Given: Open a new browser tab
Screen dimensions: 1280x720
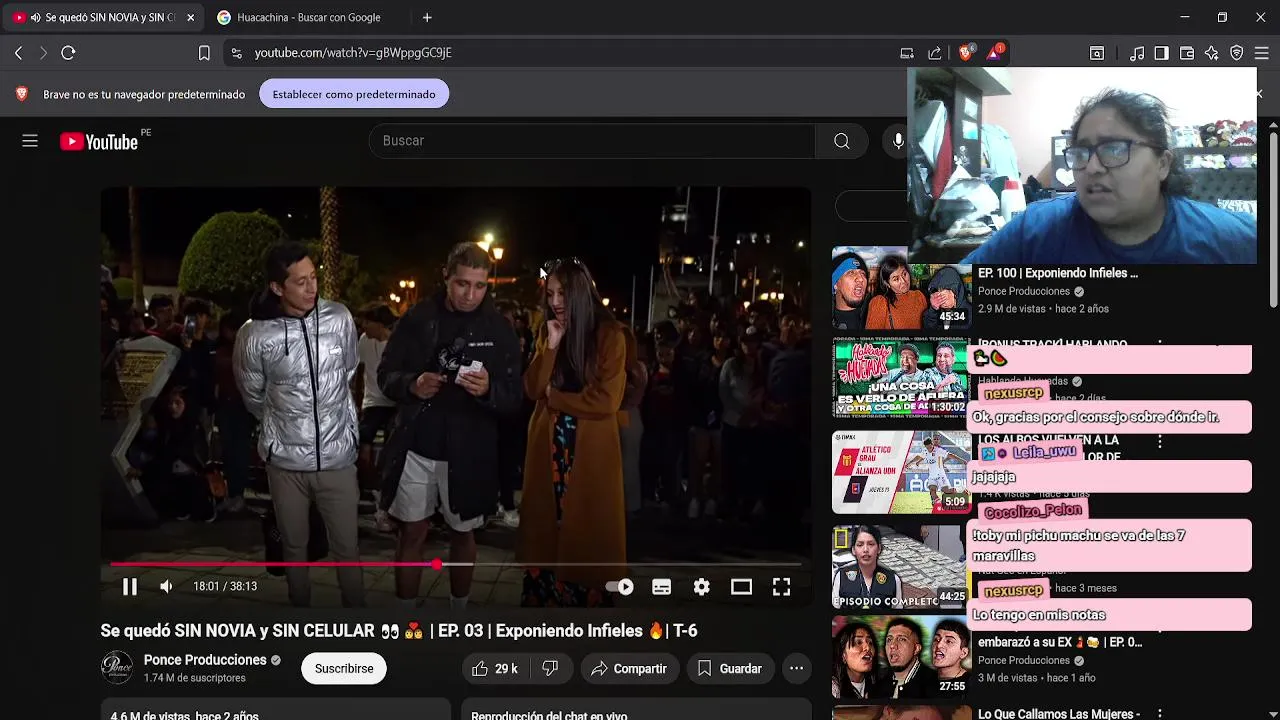Looking at the screenshot, I should (x=427, y=17).
